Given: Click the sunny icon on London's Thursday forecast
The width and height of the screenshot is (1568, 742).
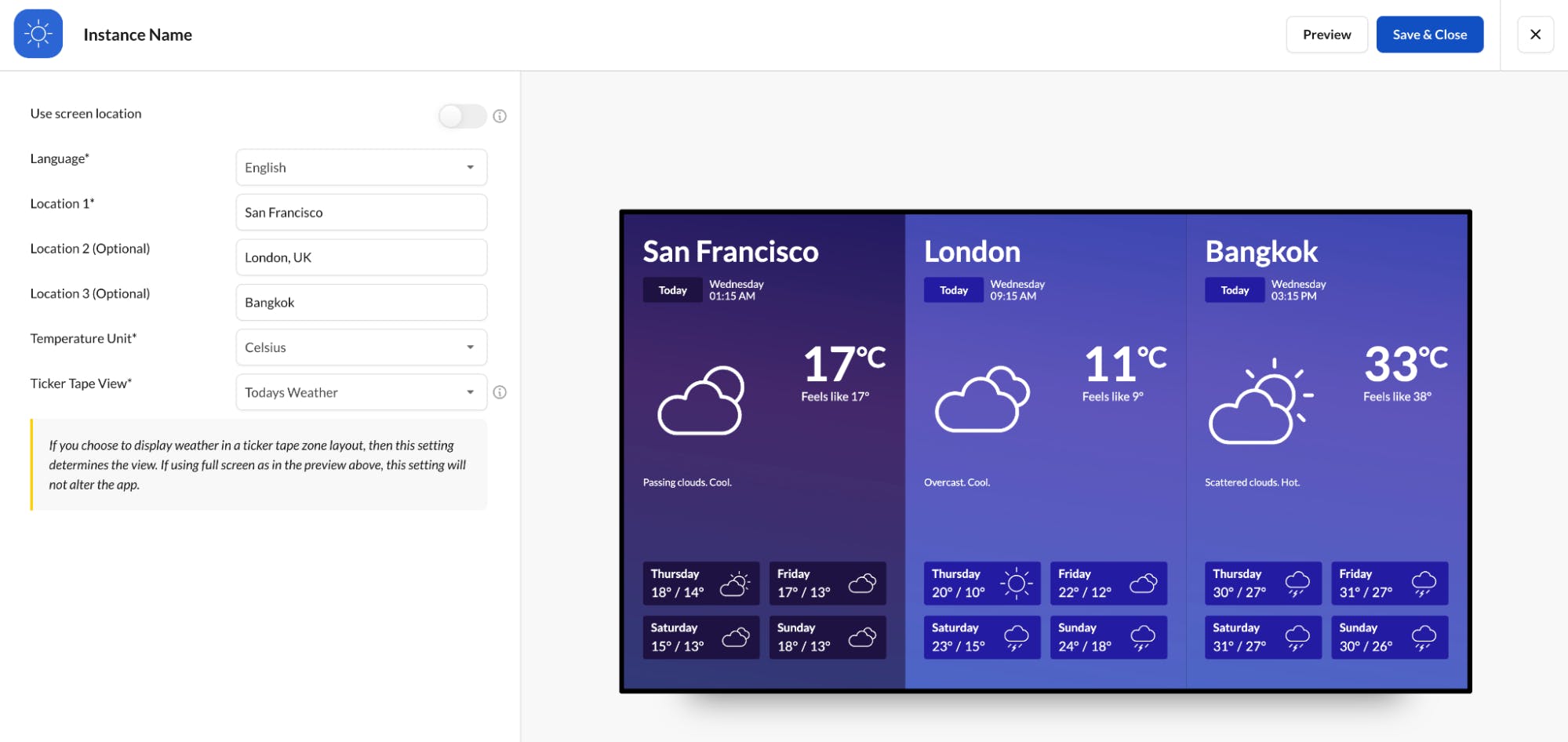Looking at the screenshot, I should coord(1017,583).
